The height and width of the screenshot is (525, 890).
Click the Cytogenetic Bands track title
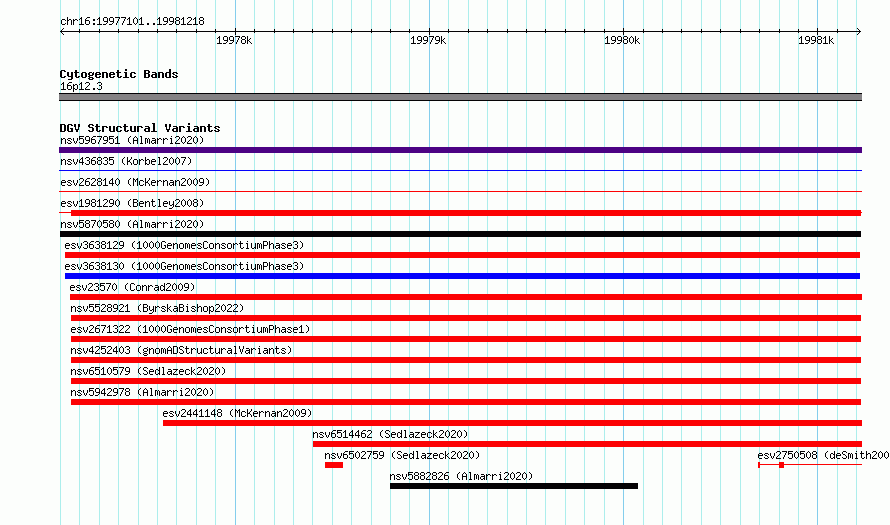119,74
